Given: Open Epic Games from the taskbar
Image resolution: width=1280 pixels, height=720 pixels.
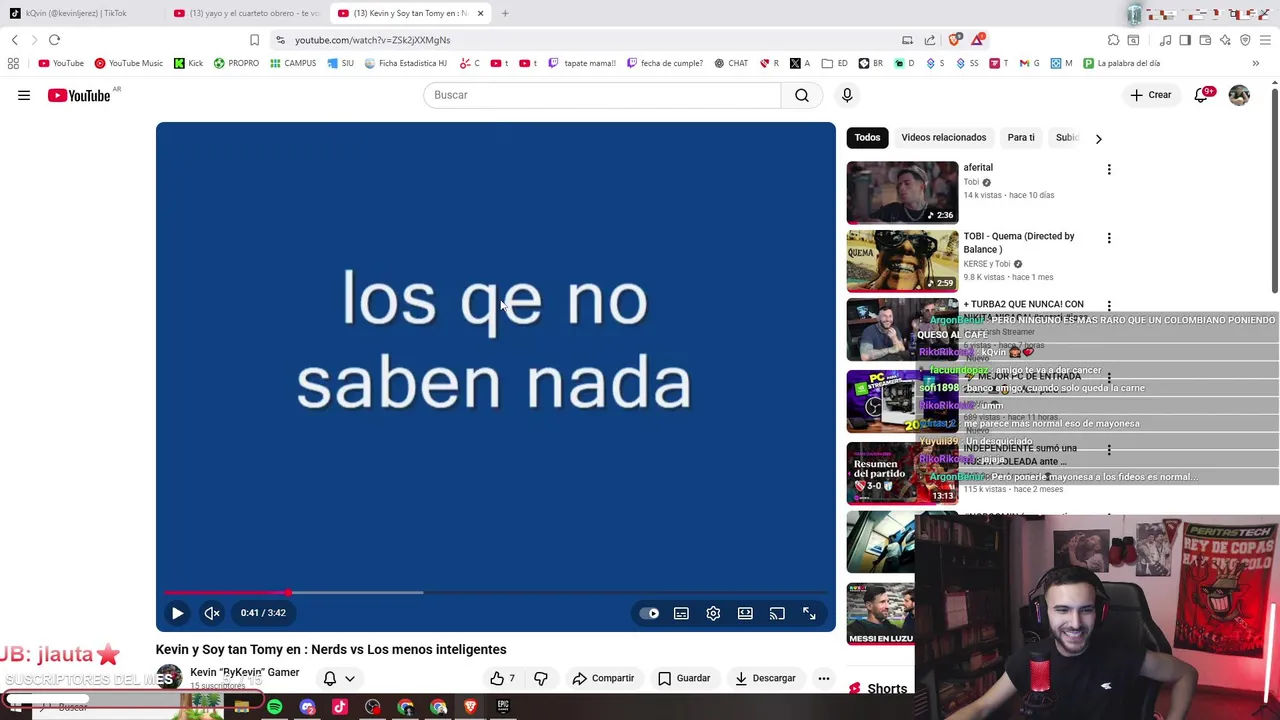Looking at the screenshot, I should tap(503, 707).
